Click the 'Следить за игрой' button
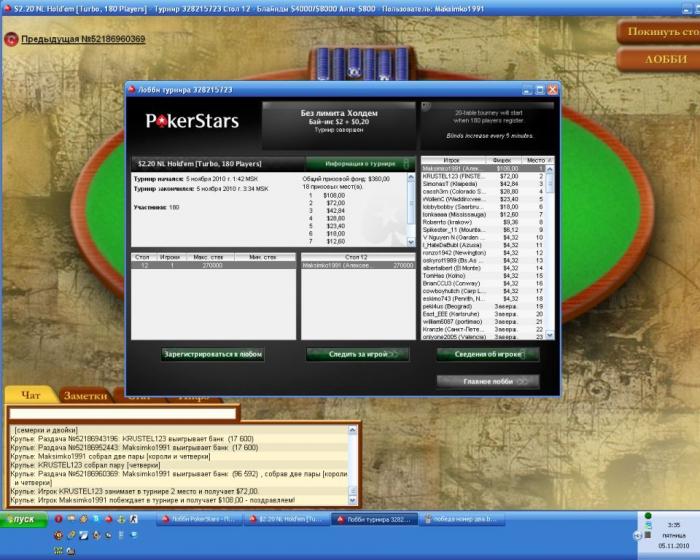 358,355
